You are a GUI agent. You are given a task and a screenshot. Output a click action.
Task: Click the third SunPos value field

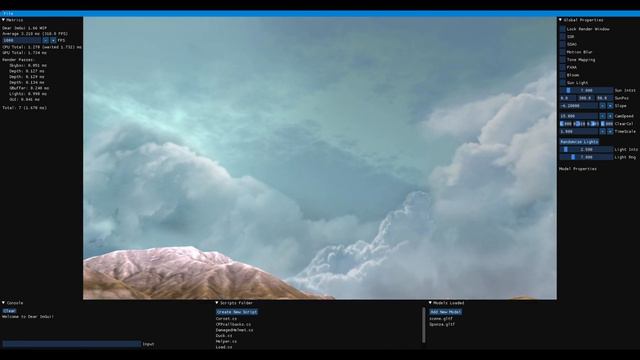(x=604, y=98)
